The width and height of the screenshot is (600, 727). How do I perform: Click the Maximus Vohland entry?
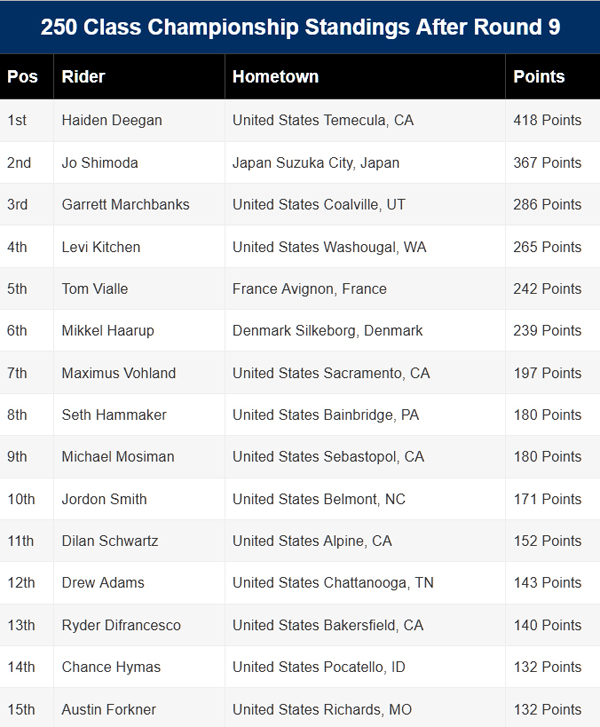(118, 373)
